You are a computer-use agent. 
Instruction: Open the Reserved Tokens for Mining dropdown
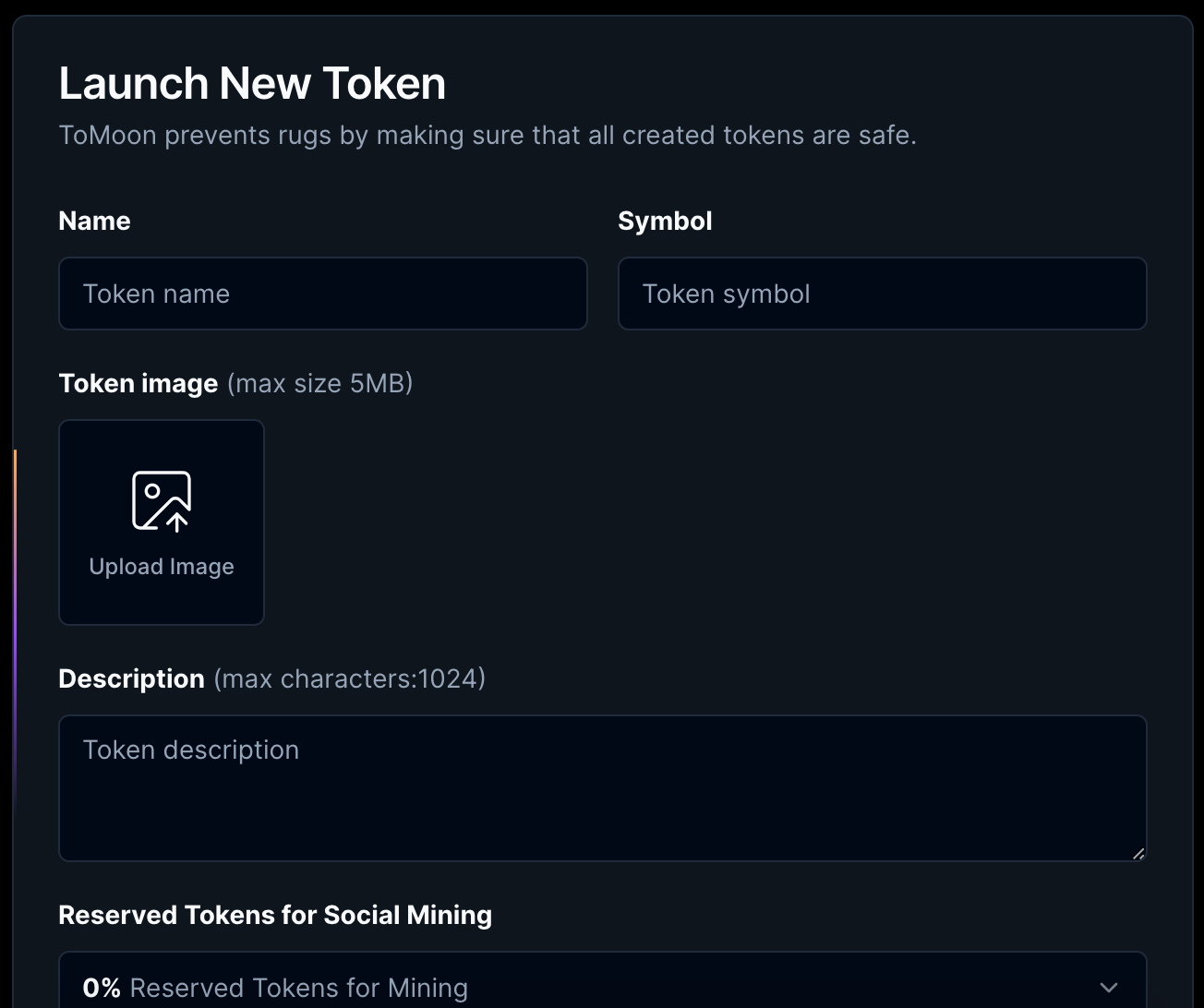click(x=602, y=987)
